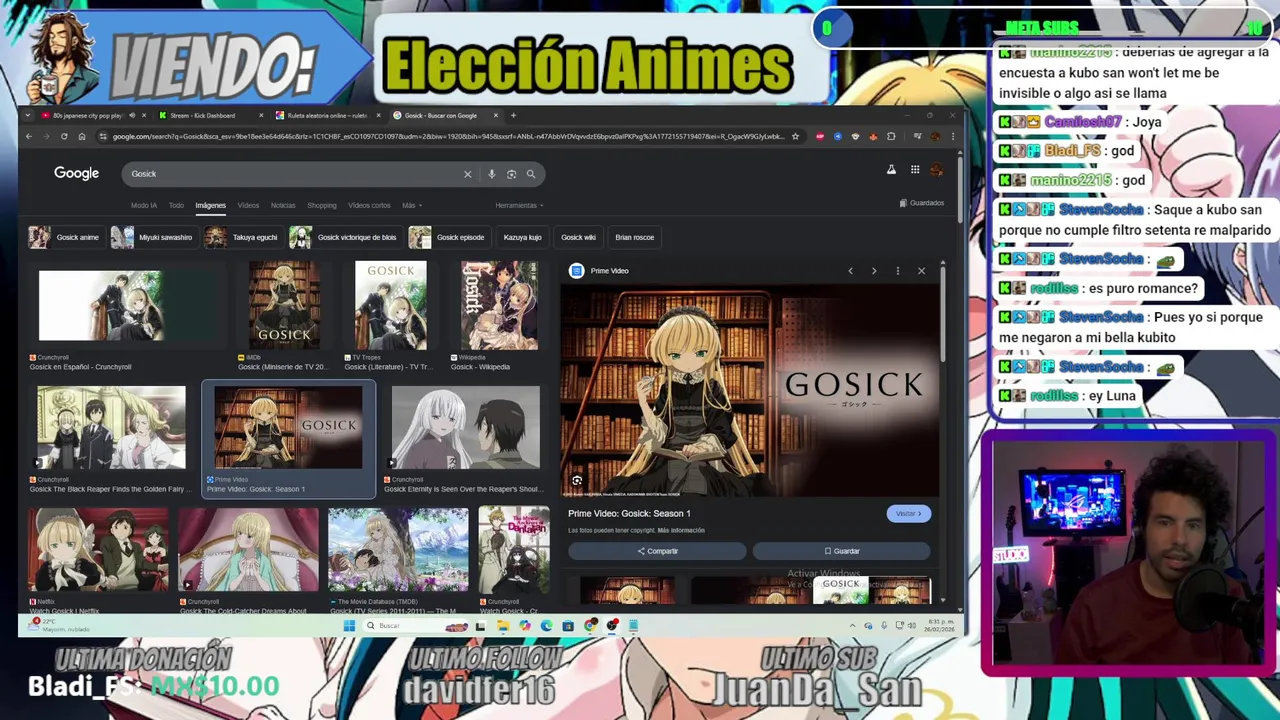Screen dimensions: 1280x720
Task: Open taskbar clock and date
Action: point(939,625)
